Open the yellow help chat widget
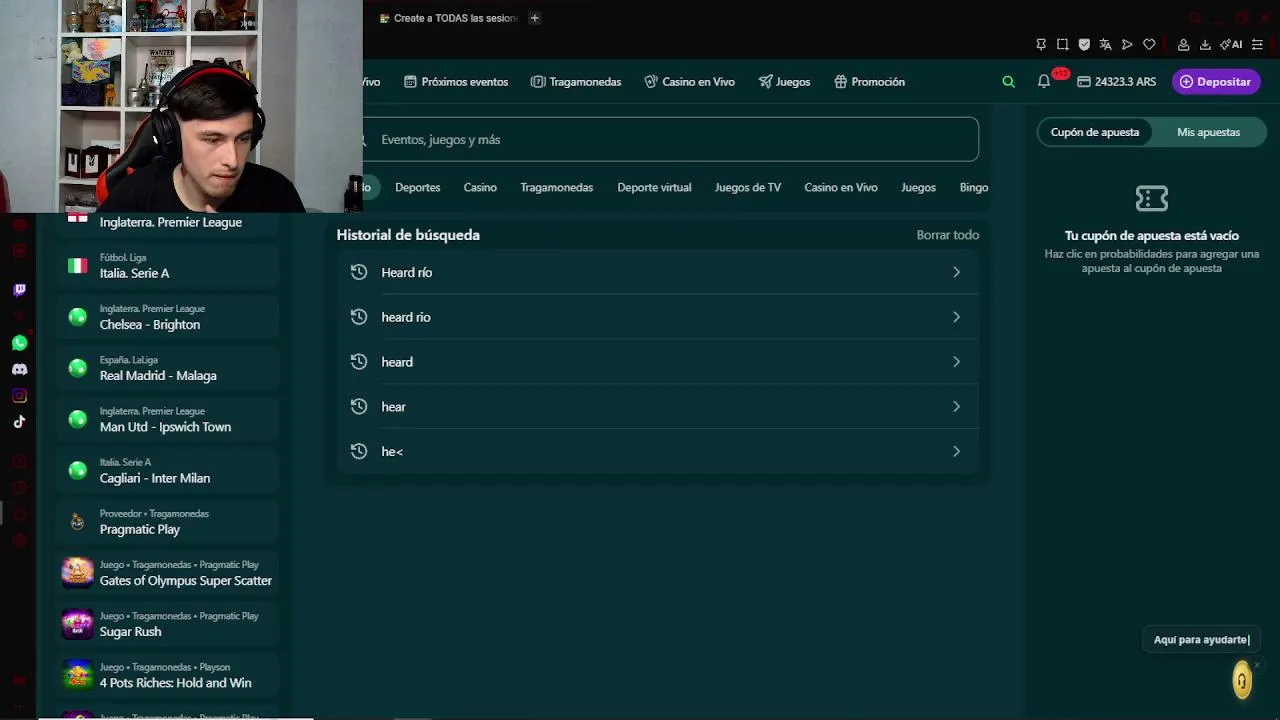Screen dimensions: 1280x720 (1241, 680)
